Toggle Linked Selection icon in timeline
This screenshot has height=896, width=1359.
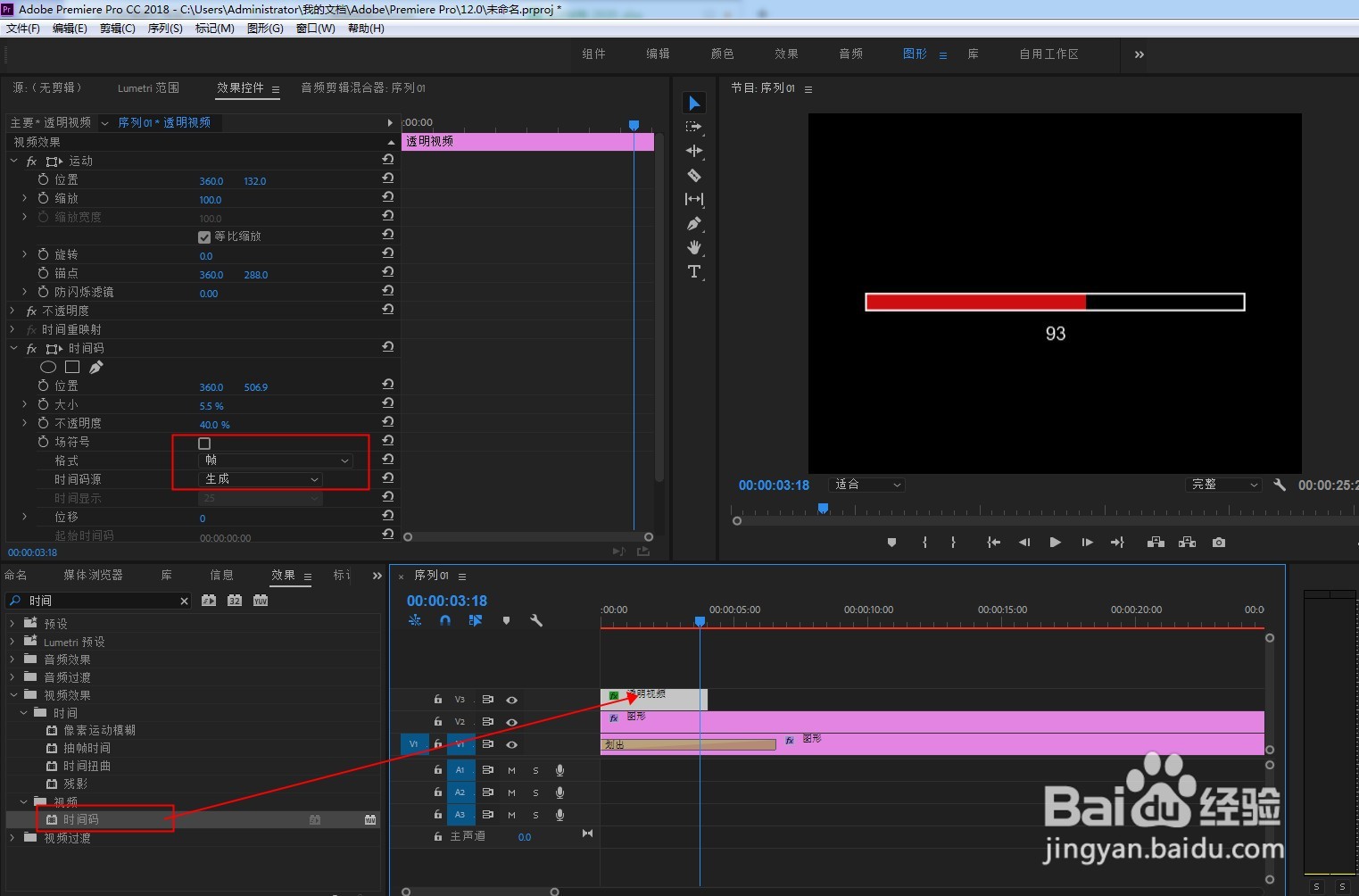point(476,620)
